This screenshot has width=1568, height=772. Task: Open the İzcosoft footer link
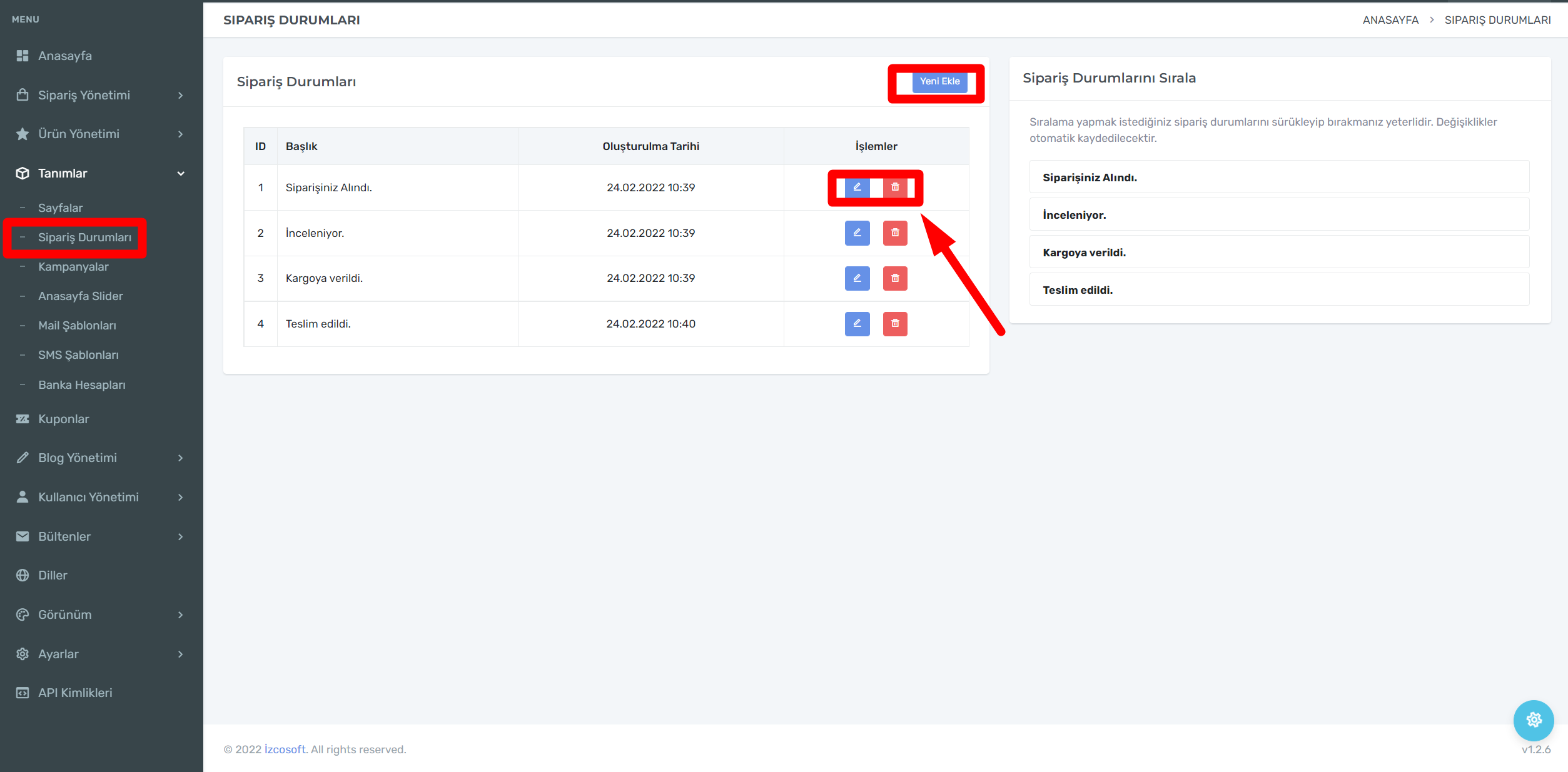(285, 749)
